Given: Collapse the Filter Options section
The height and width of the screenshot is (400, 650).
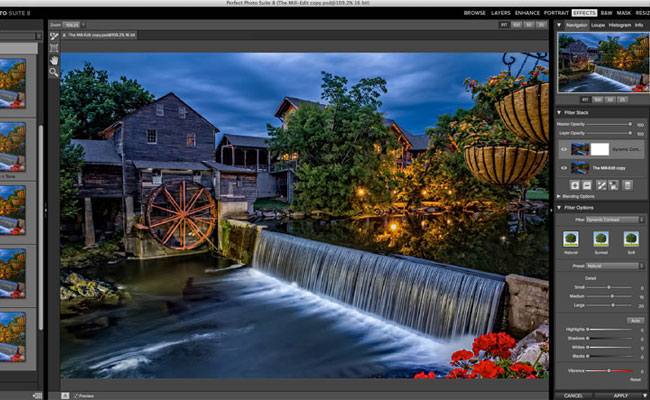Looking at the screenshot, I should pyautogui.click(x=559, y=207).
